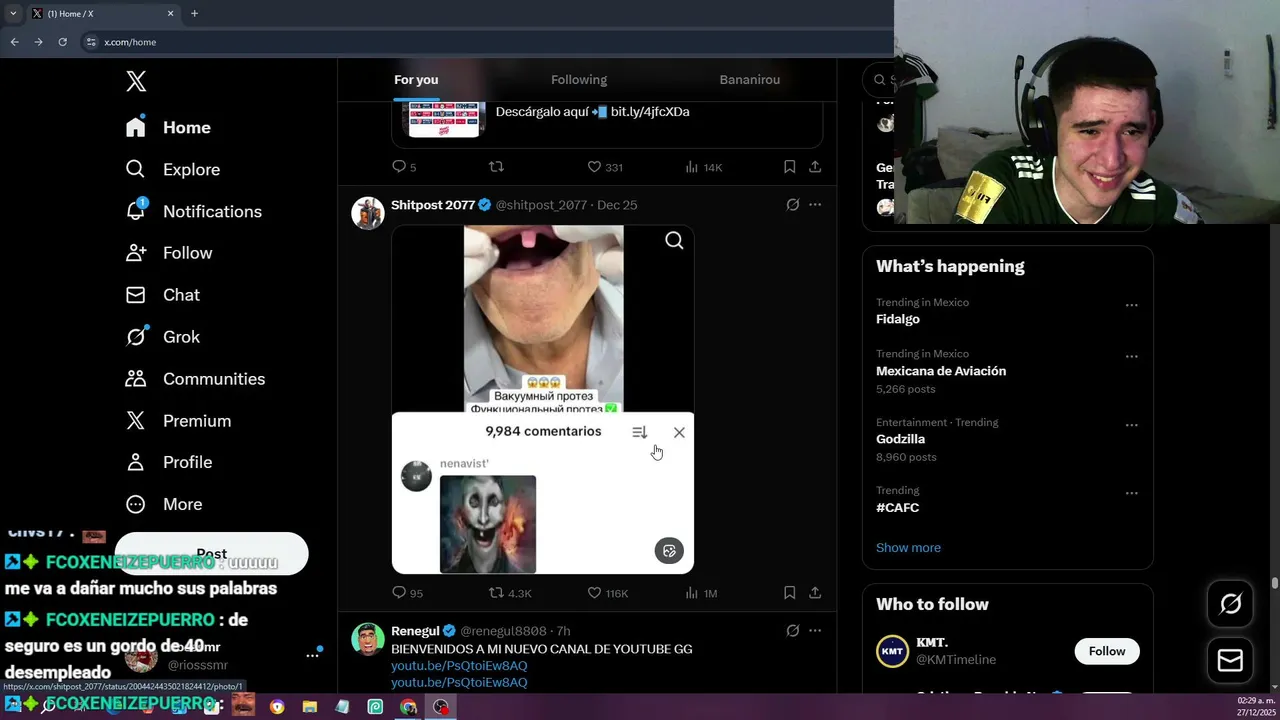Screen dimensions: 1280x720
Task: Click the sort icon beside comentarios
Action: tap(639, 432)
